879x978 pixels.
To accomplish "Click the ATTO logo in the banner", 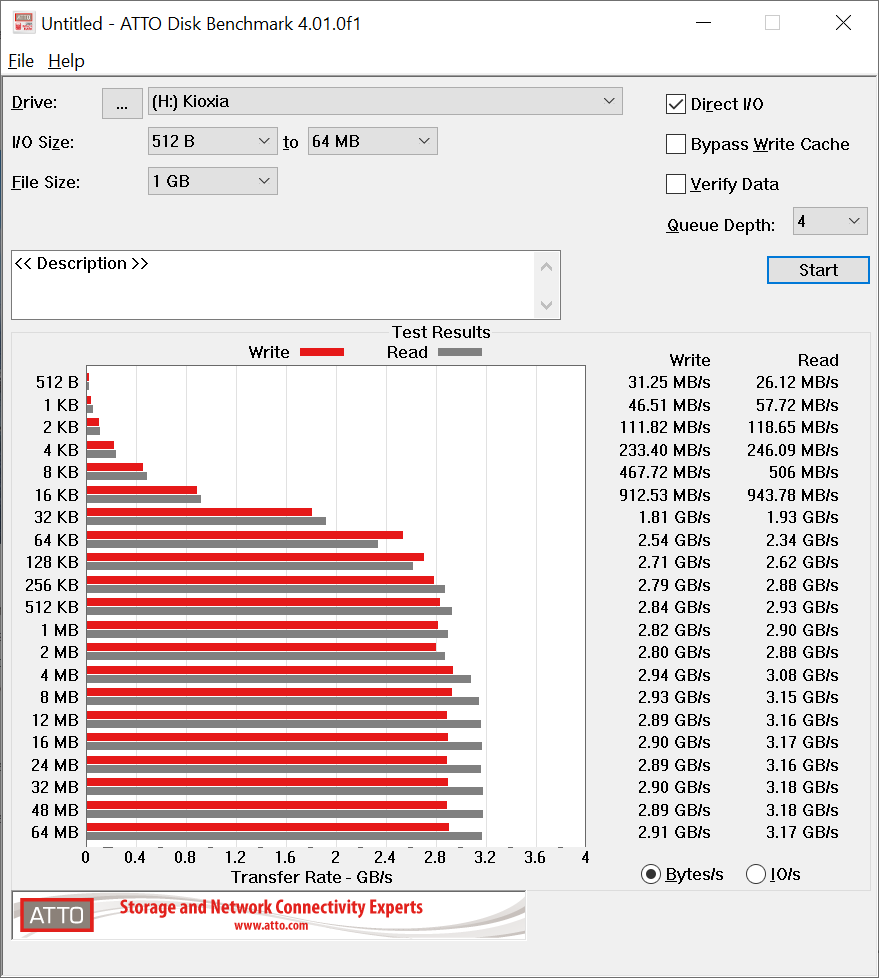I will pos(57,915).
